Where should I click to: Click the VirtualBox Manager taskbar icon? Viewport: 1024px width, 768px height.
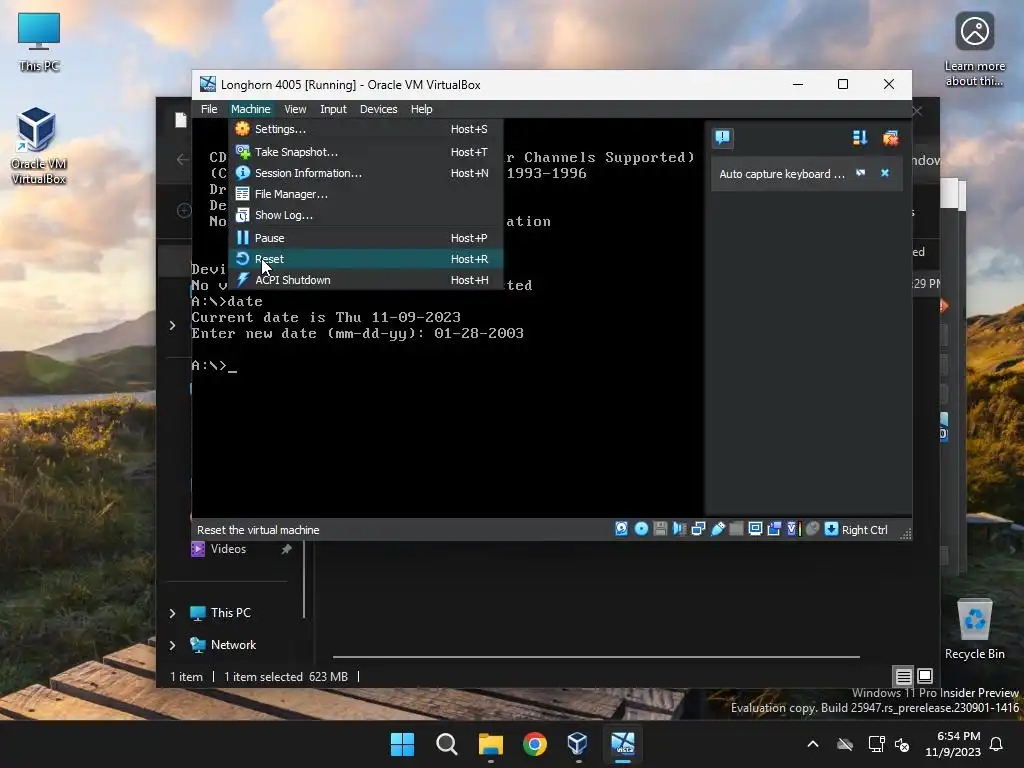(x=578, y=744)
